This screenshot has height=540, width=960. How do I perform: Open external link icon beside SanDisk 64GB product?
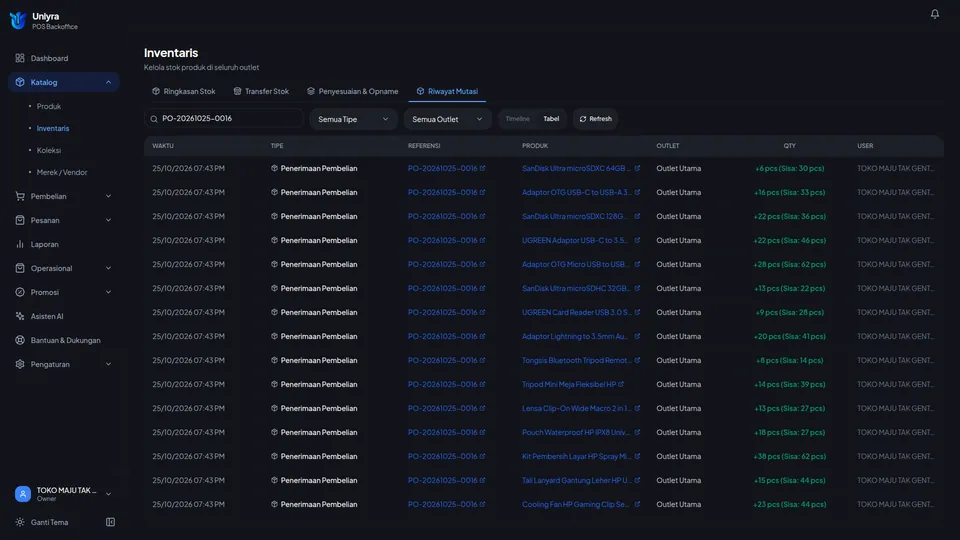(x=637, y=168)
